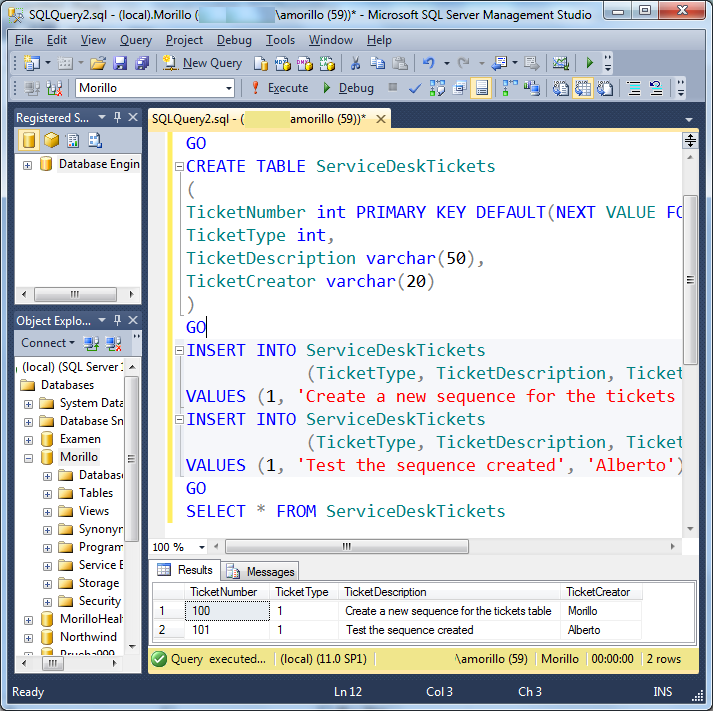Open a new Analysis Services XMLA query

point(327,63)
